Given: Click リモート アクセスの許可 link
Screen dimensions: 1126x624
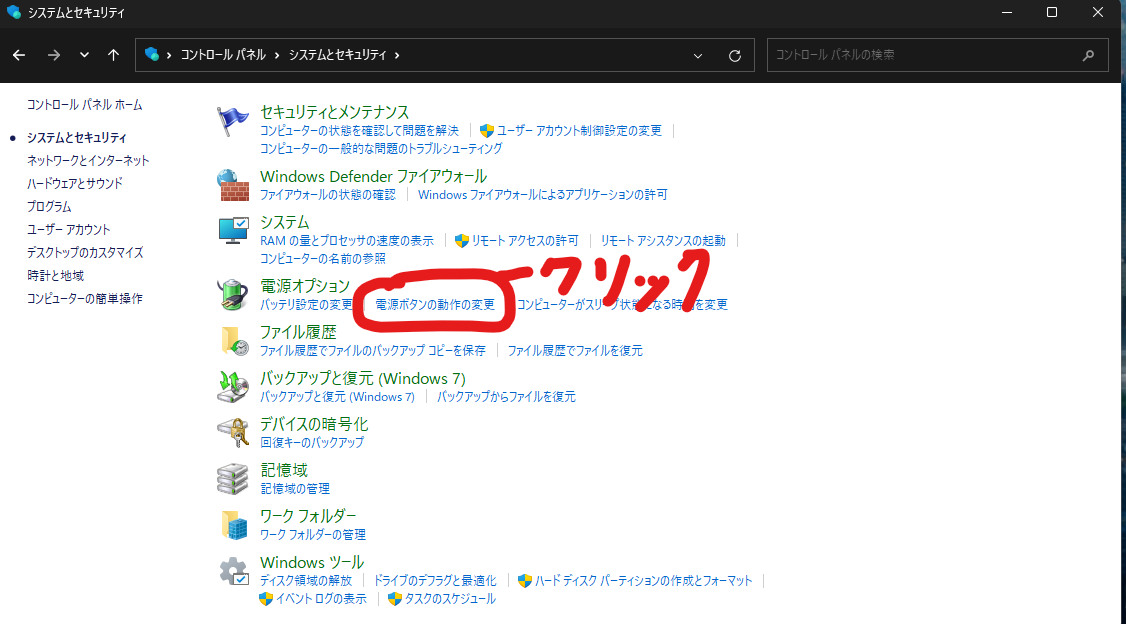Looking at the screenshot, I should (525, 241).
